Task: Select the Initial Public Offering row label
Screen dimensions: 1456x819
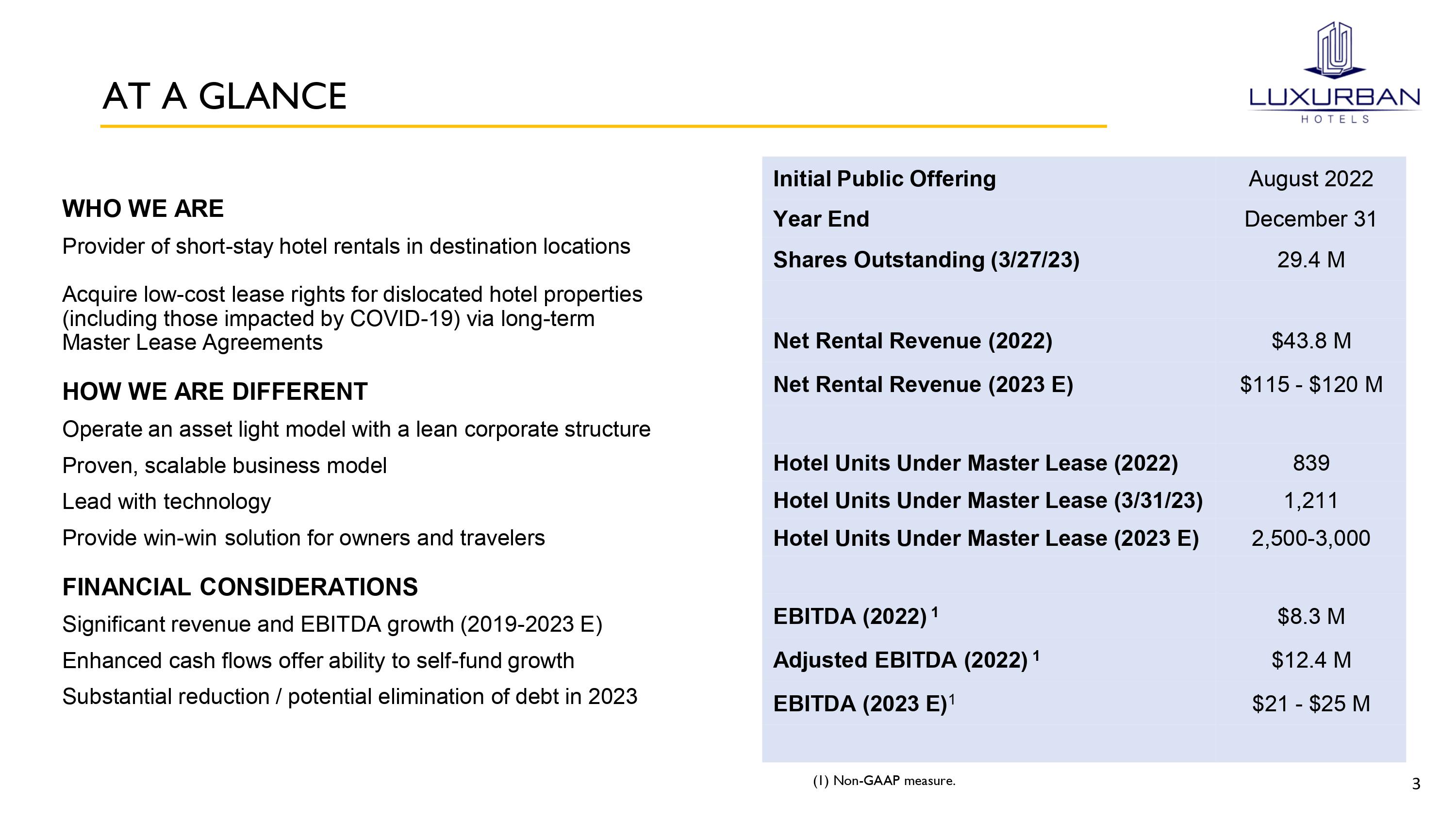Action: coord(884,179)
